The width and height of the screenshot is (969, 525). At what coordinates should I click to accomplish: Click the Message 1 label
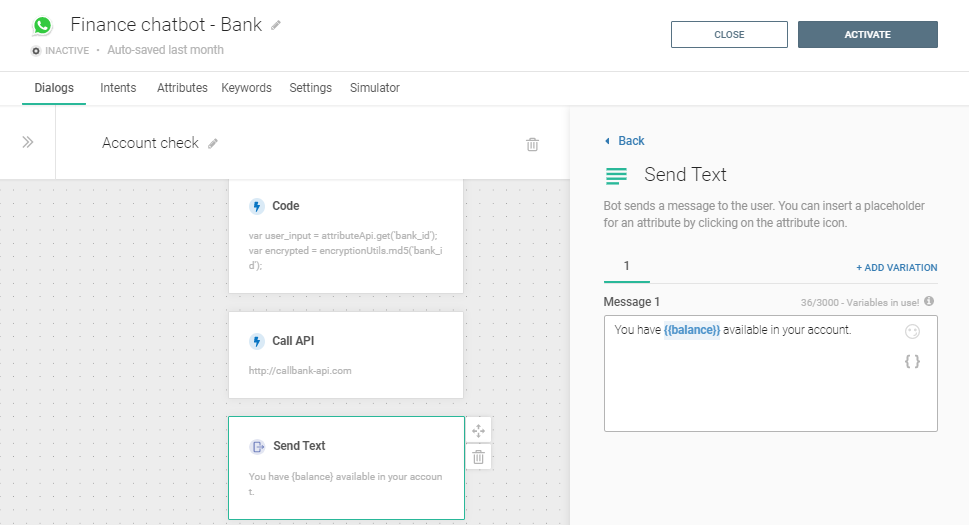click(632, 302)
